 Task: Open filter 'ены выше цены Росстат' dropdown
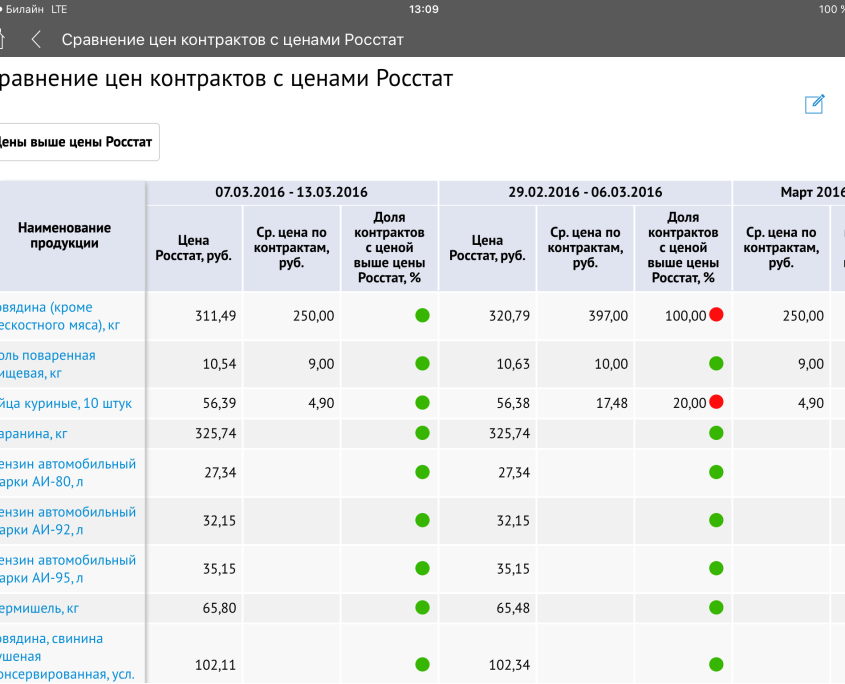click(x=78, y=142)
